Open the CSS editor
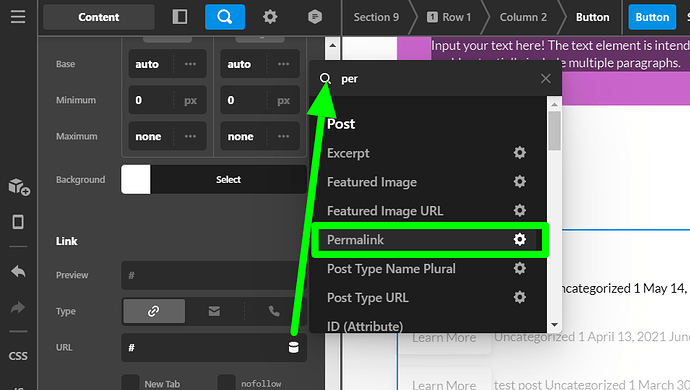The height and width of the screenshot is (390, 690). click(18, 356)
